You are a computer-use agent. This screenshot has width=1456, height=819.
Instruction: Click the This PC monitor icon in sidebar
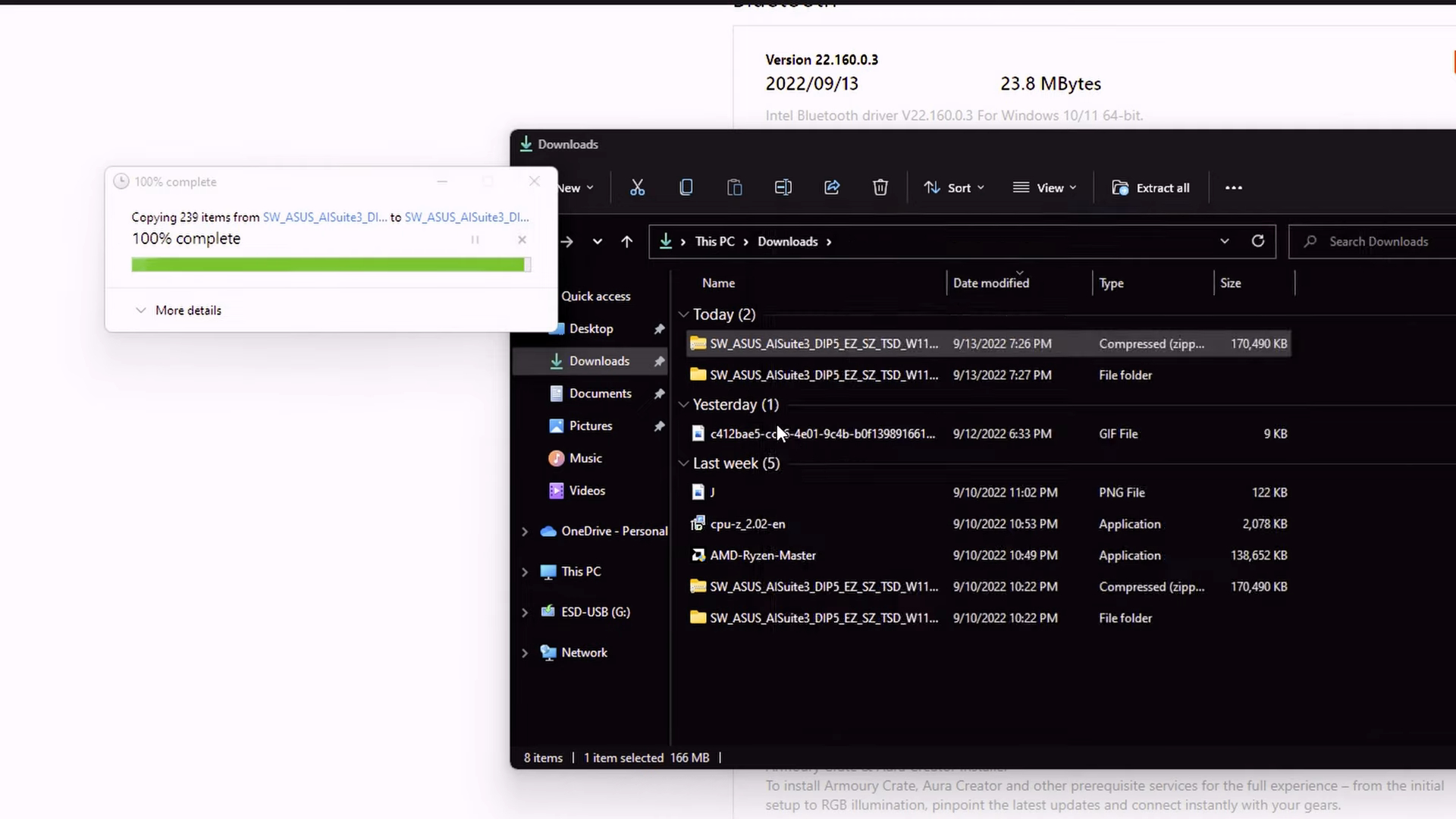point(548,572)
